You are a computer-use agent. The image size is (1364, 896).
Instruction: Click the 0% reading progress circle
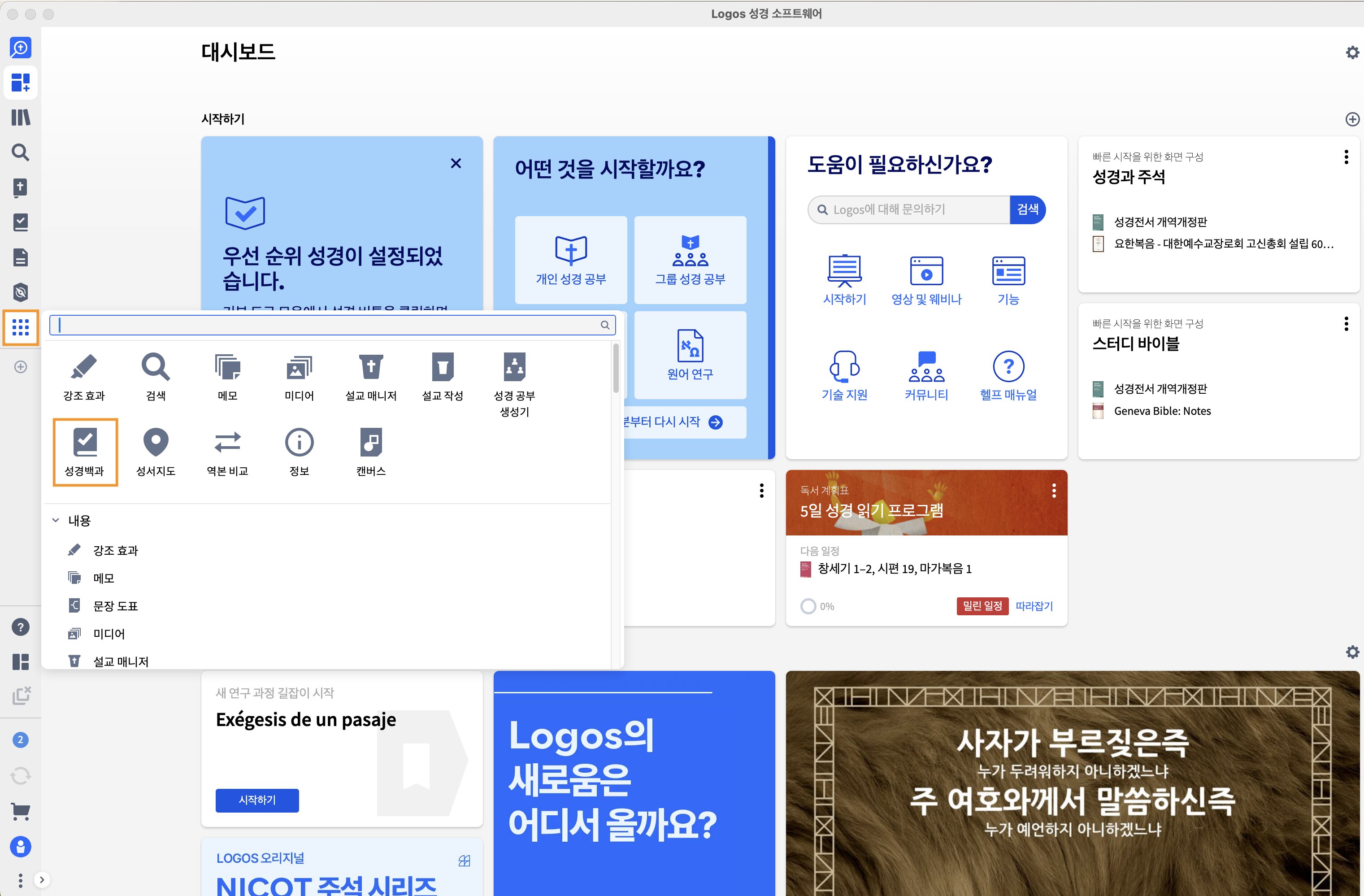tap(808, 606)
